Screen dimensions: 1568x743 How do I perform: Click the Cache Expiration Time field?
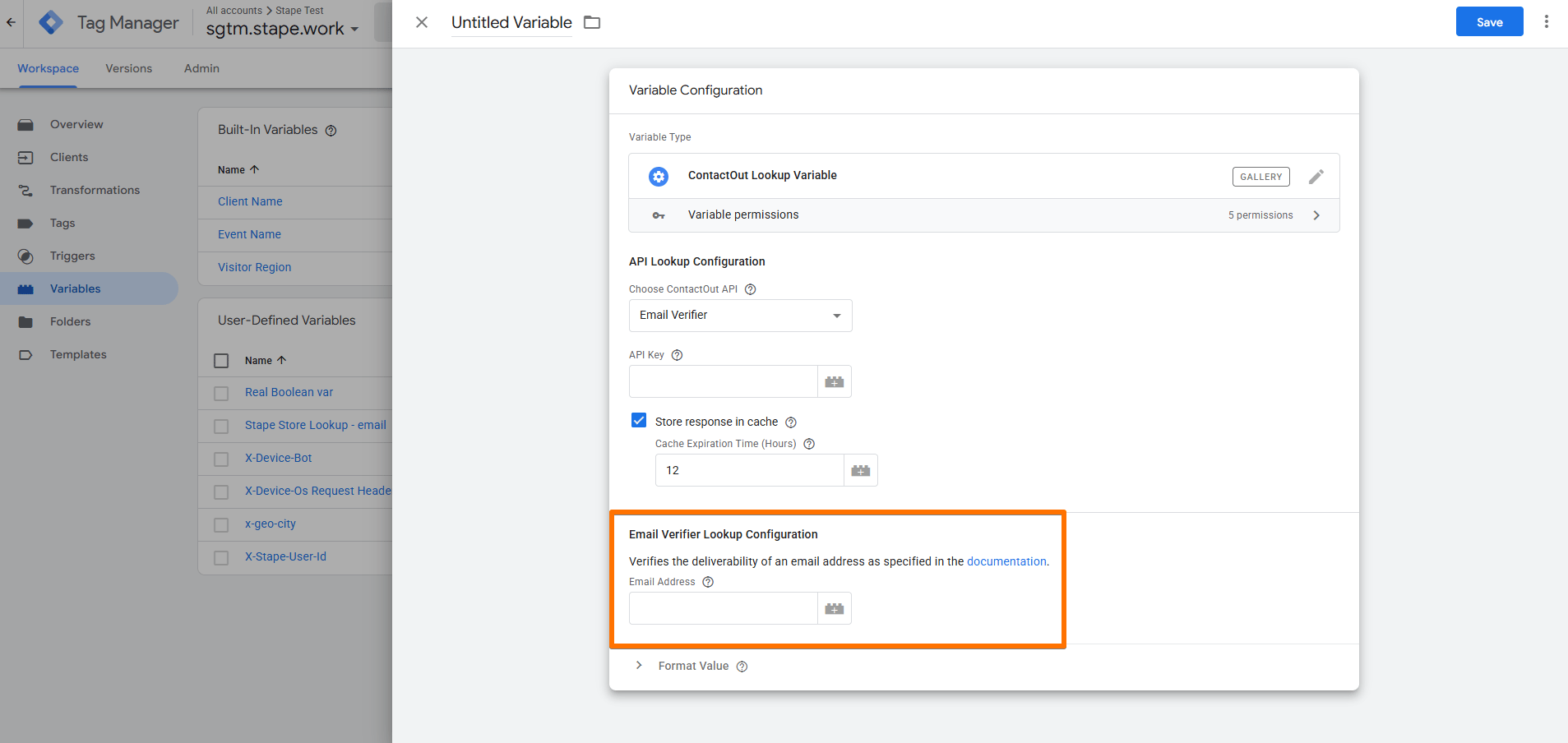(x=750, y=470)
